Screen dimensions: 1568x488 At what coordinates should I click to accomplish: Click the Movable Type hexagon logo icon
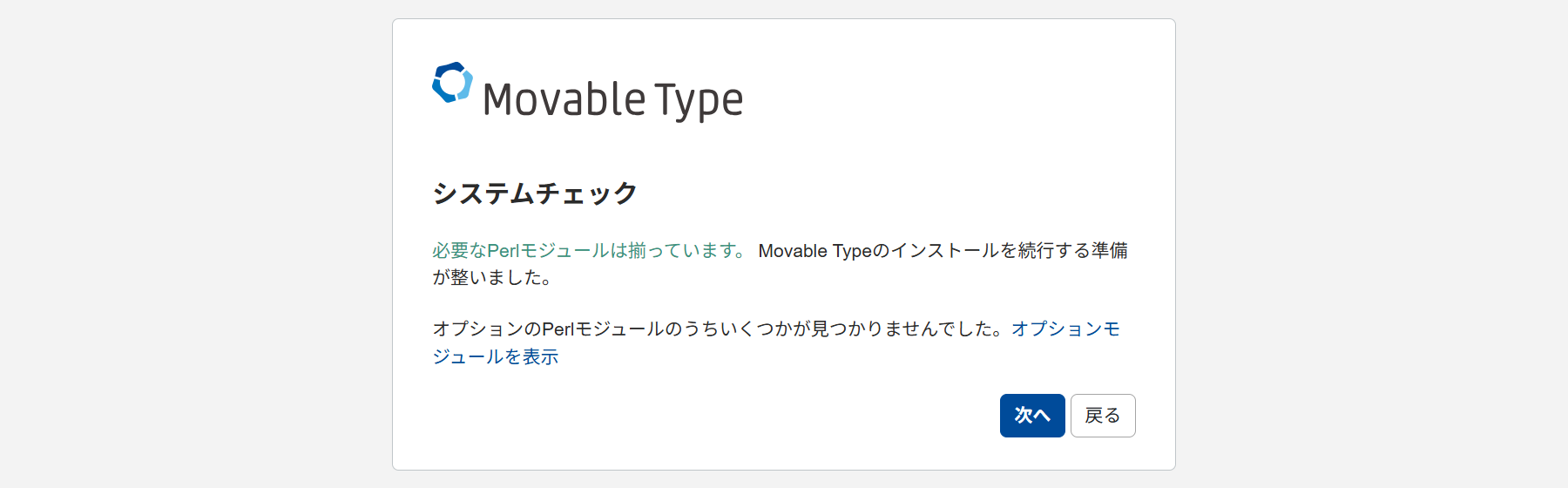point(452,83)
